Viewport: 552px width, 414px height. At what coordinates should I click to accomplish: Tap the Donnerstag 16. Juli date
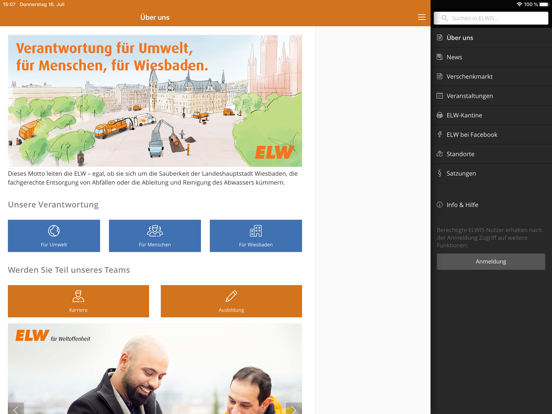42,4
